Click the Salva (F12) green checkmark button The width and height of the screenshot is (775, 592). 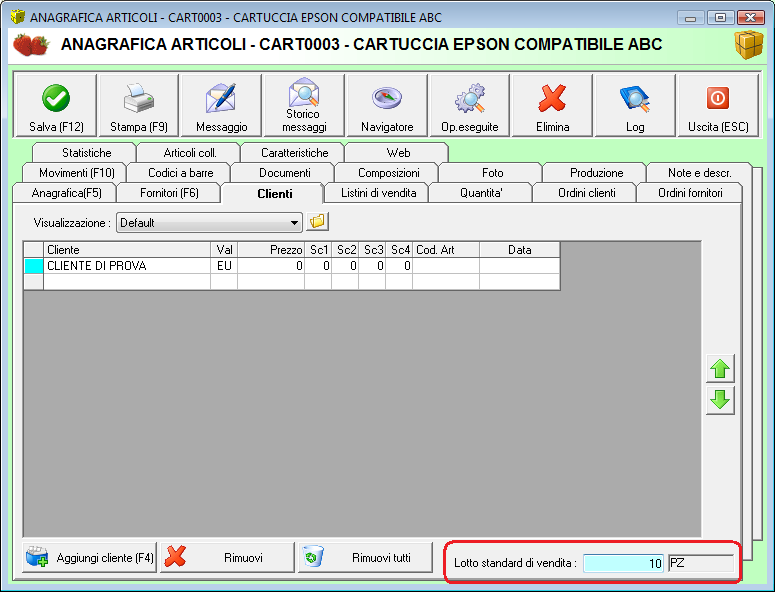[x=55, y=105]
